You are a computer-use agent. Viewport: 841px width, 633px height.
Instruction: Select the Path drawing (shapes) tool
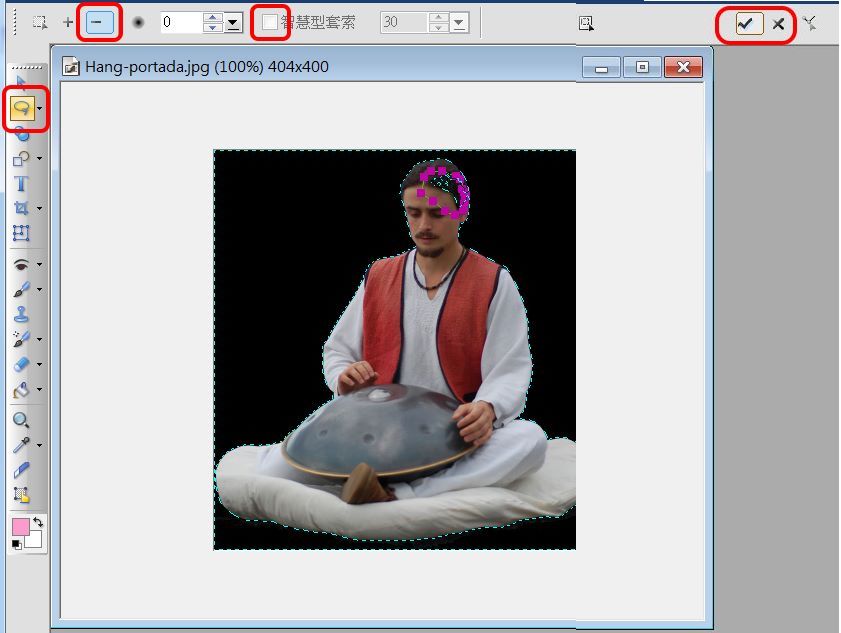pos(21,159)
